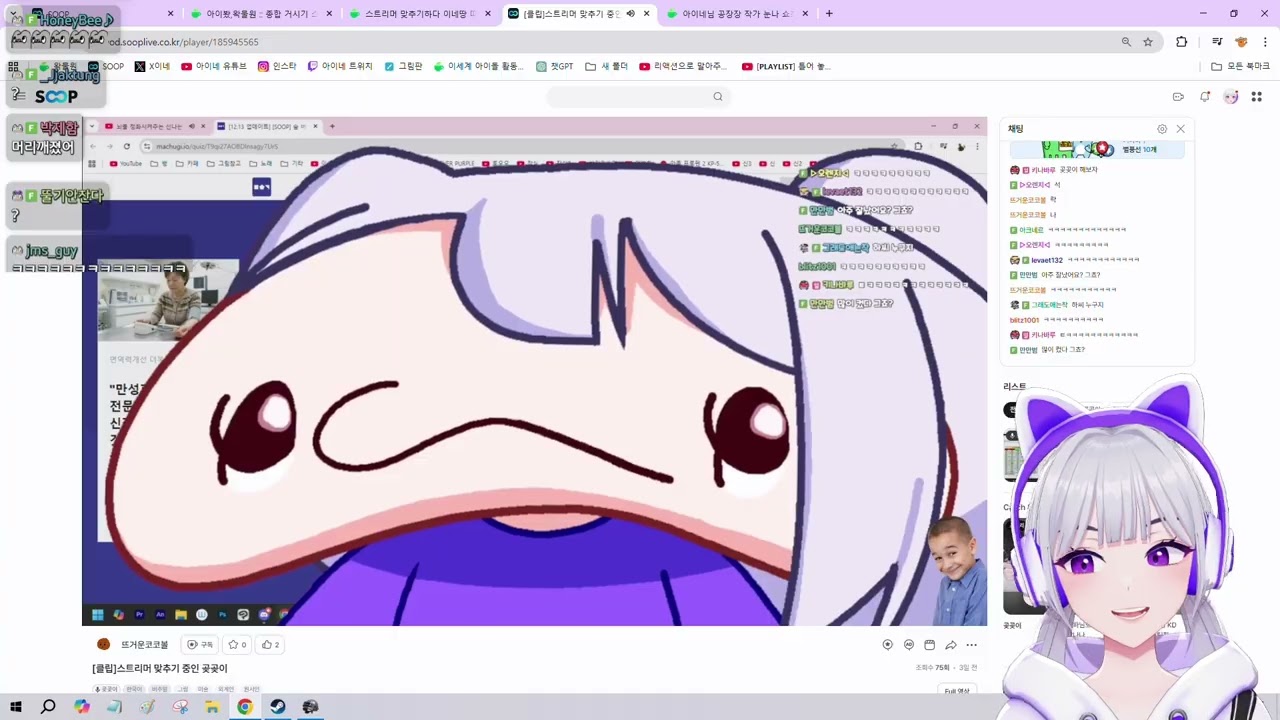Open the more options ellipsis under video
The image size is (1280, 720).
pyautogui.click(x=971, y=645)
